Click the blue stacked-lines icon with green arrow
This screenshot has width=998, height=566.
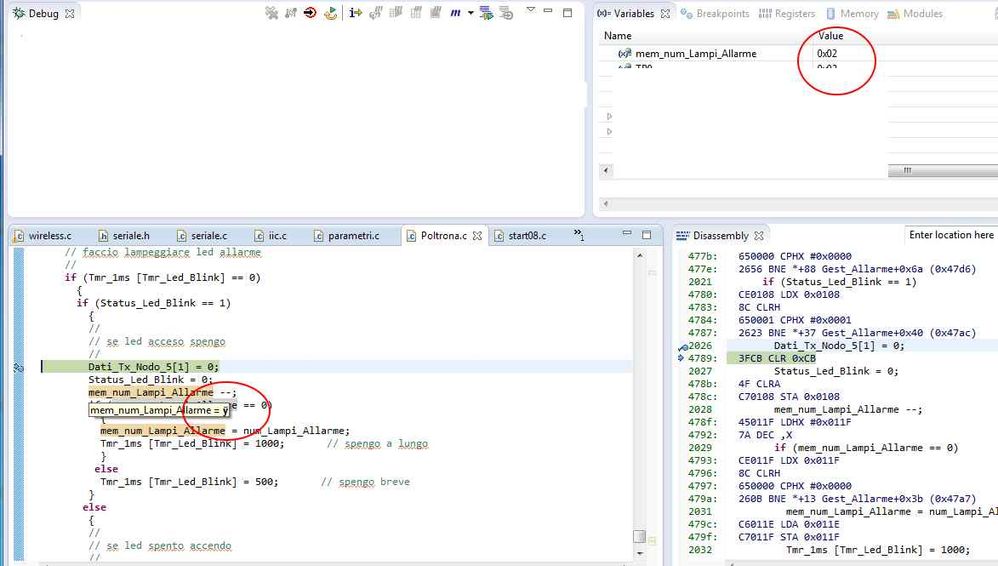pyautogui.click(x=486, y=13)
